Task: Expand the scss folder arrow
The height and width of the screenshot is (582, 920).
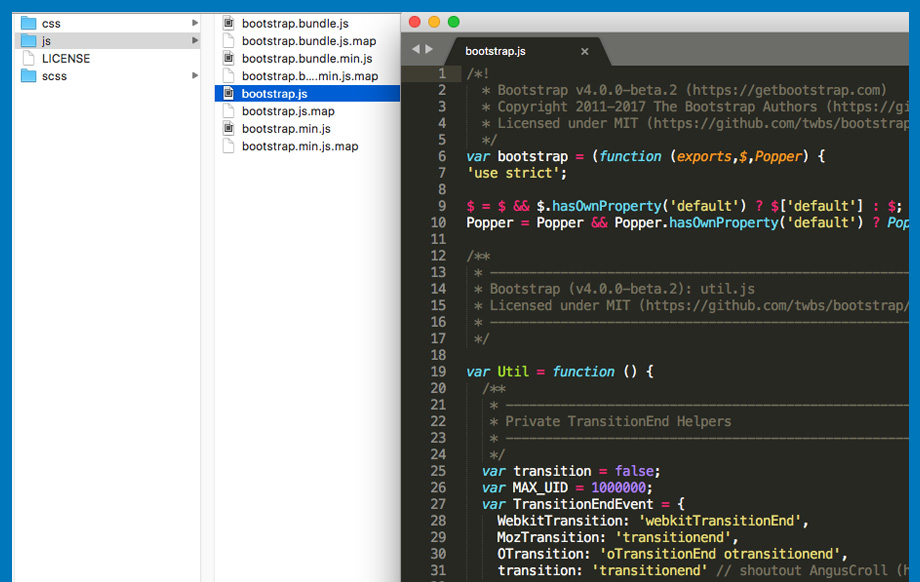Action: pyautogui.click(x=195, y=75)
